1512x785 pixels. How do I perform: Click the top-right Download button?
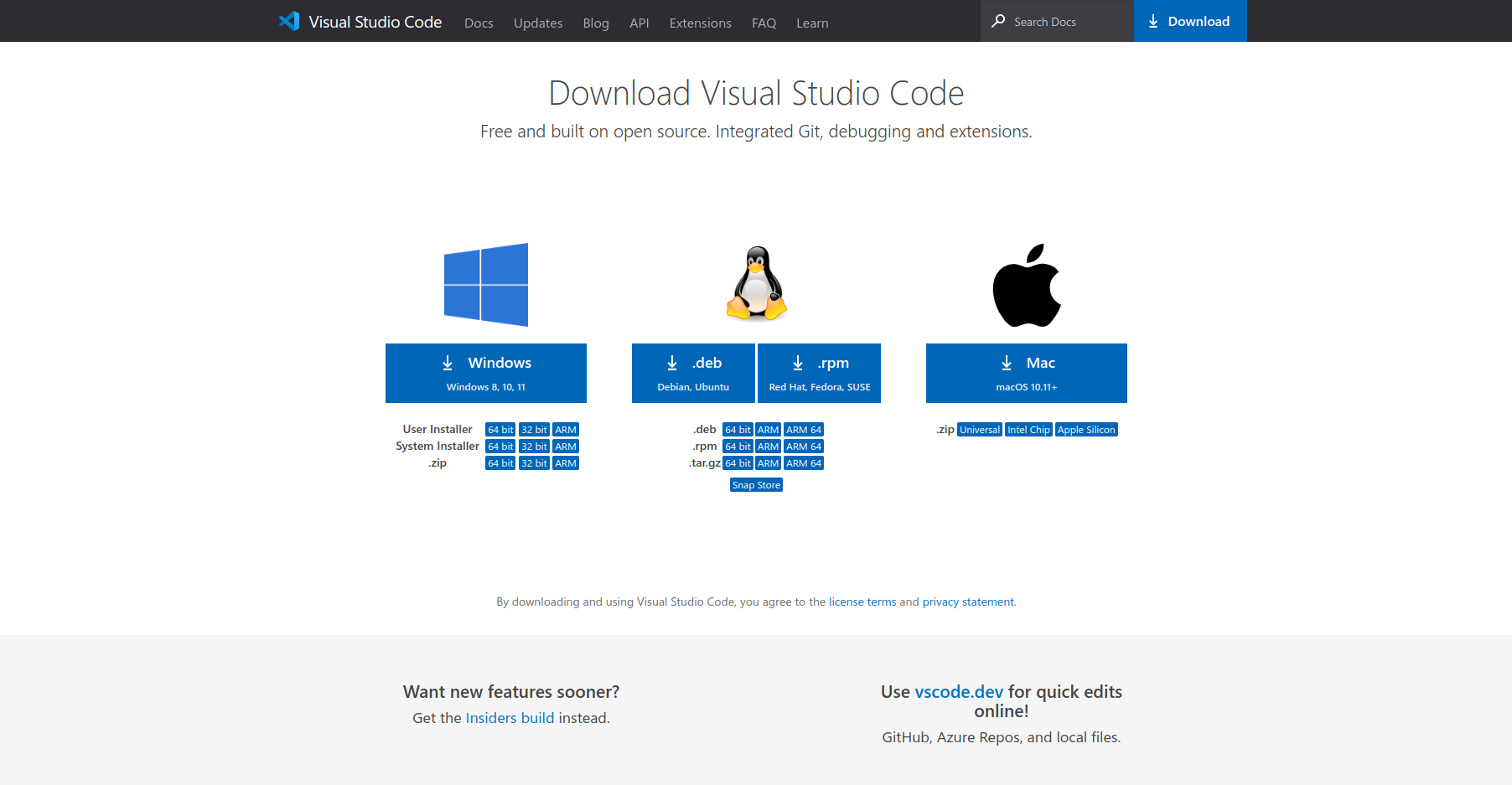(1190, 21)
